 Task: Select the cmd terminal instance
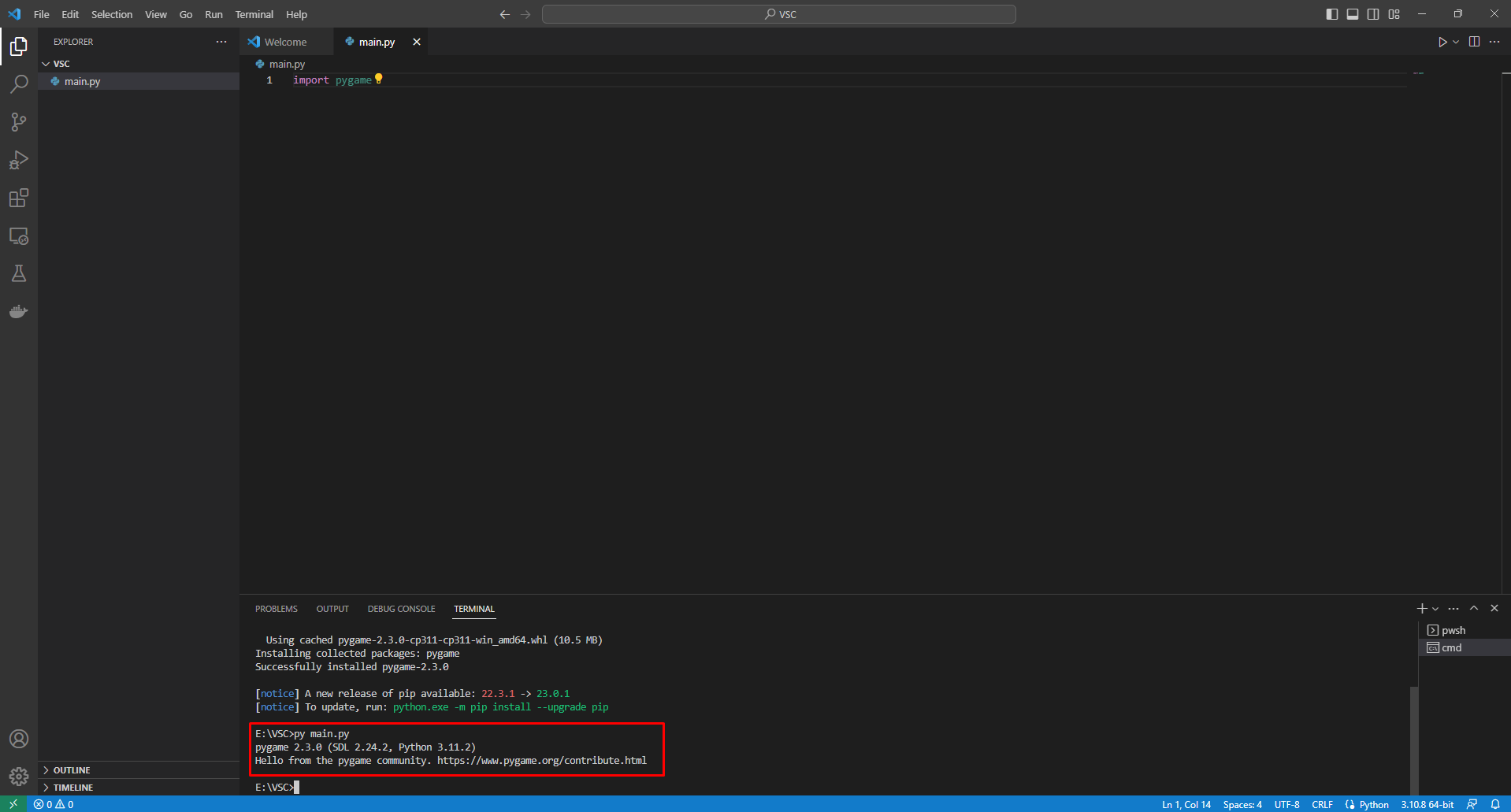point(1465,647)
